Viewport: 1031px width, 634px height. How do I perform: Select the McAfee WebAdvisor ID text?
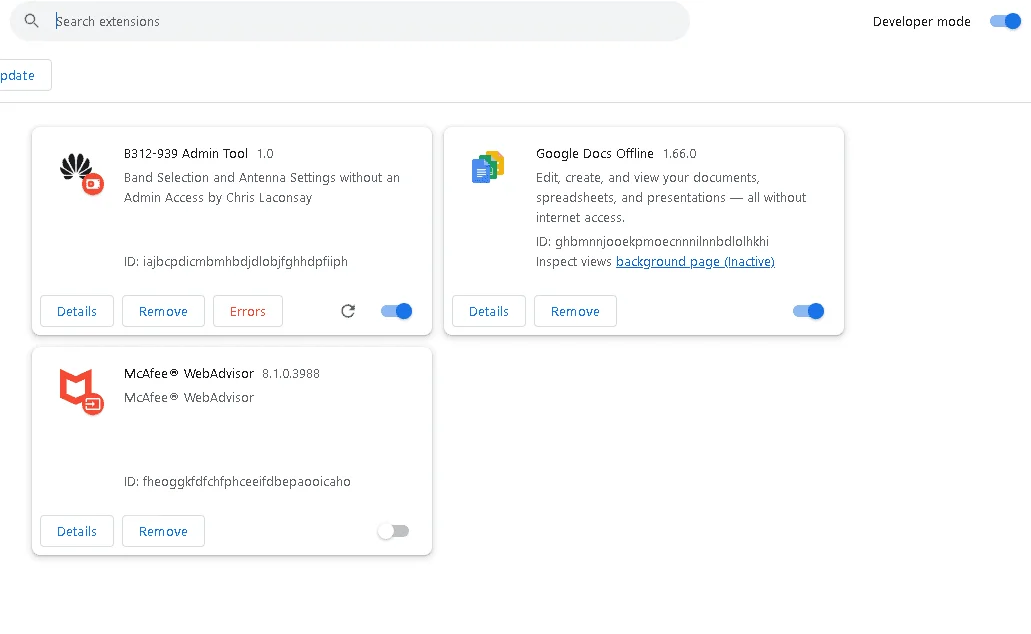[237, 481]
